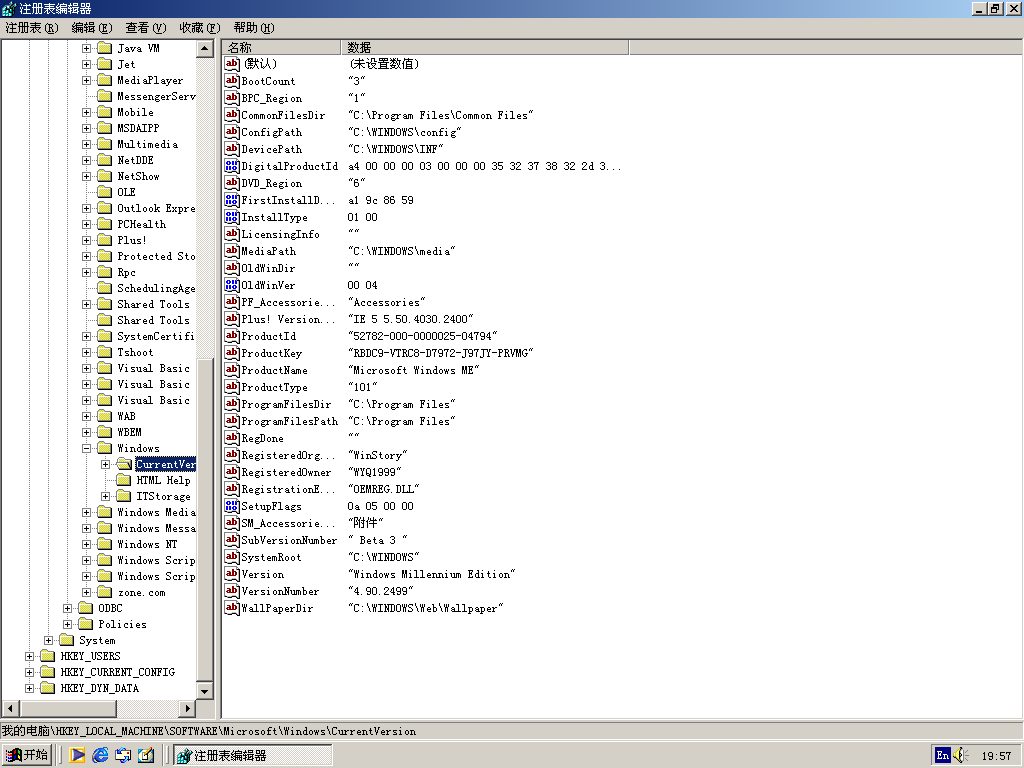
Task: Select the HTML Help key in the tree
Action: [163, 480]
